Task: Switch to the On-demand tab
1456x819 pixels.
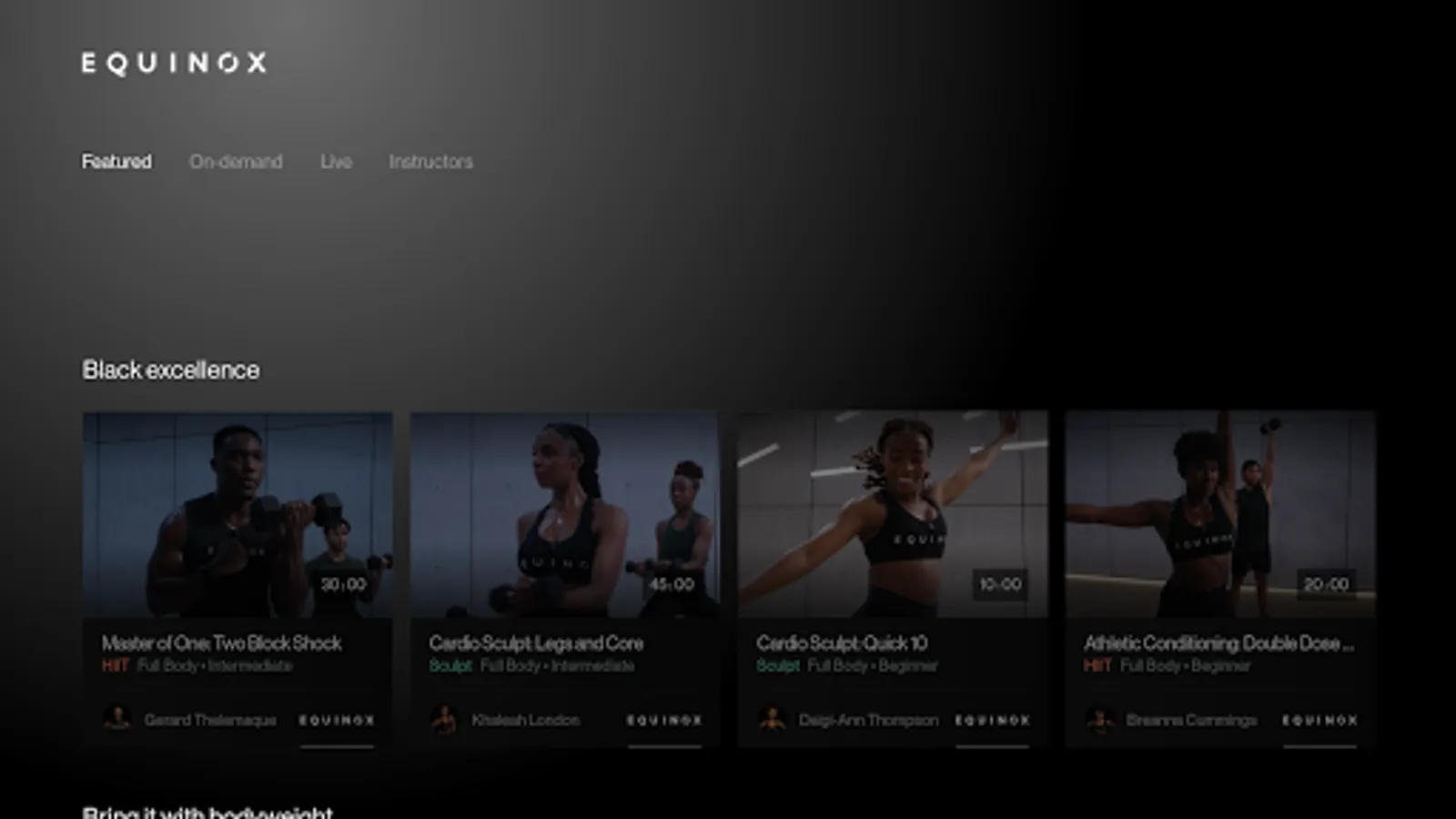Action: tap(236, 161)
